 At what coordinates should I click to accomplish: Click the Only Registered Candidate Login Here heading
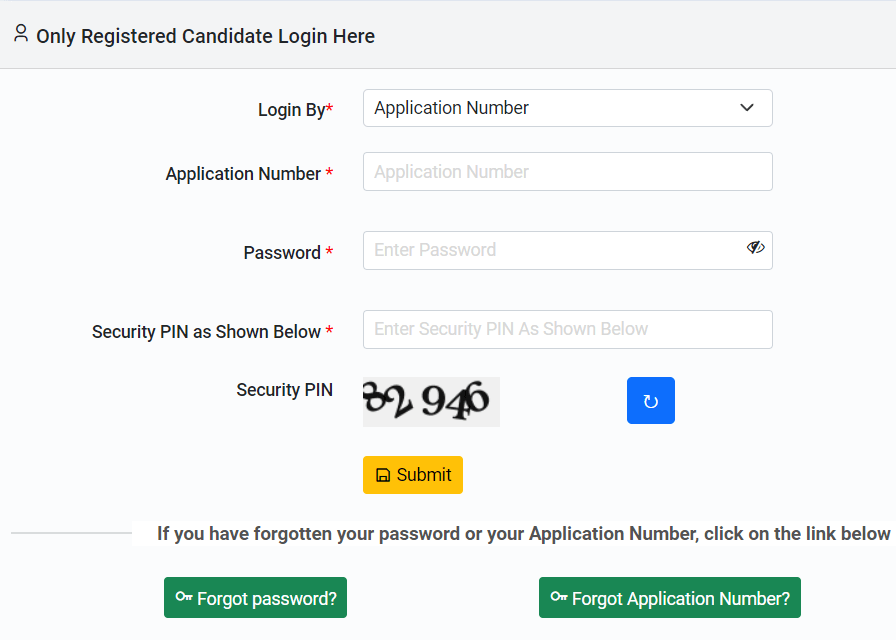[206, 36]
